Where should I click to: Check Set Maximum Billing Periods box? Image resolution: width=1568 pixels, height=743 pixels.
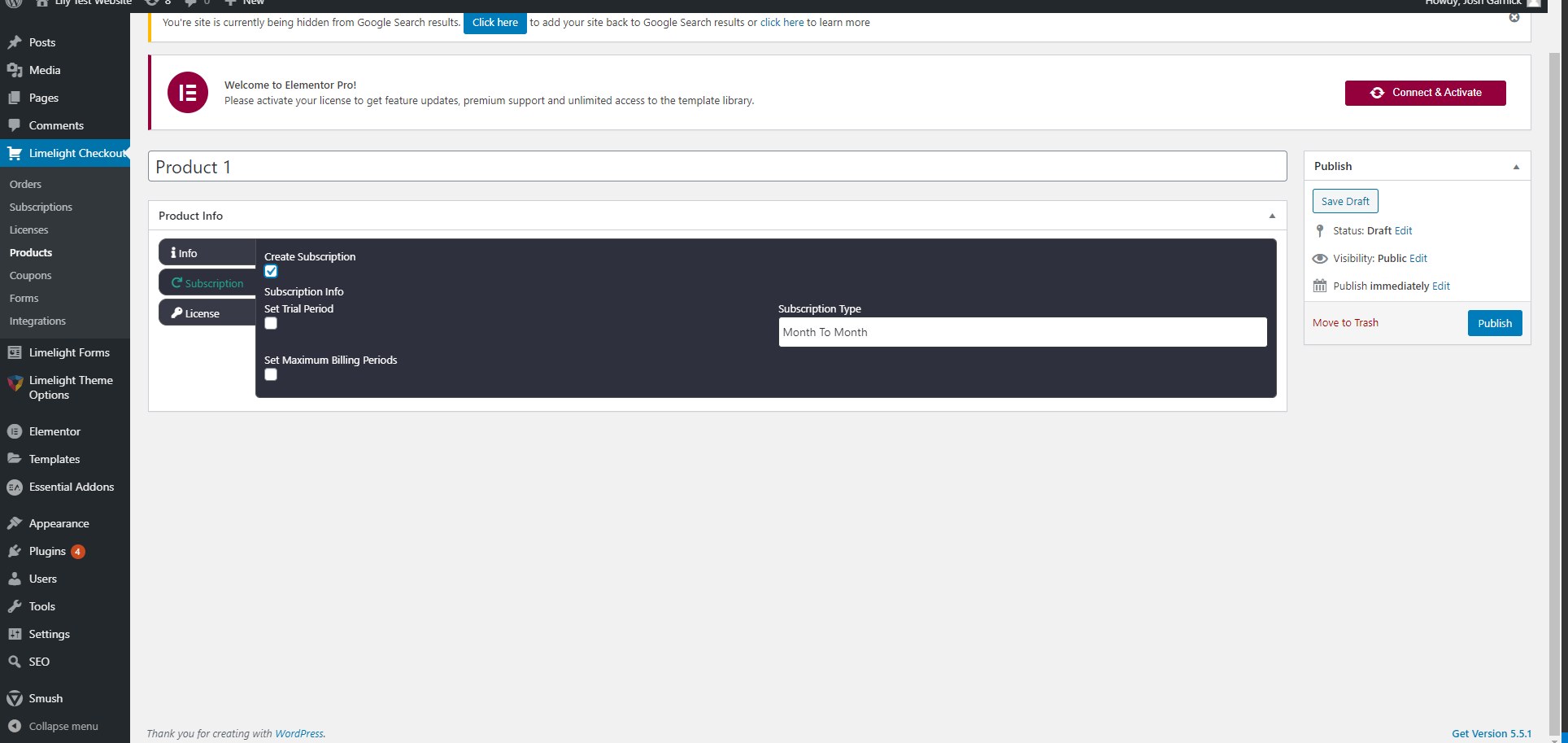(271, 375)
